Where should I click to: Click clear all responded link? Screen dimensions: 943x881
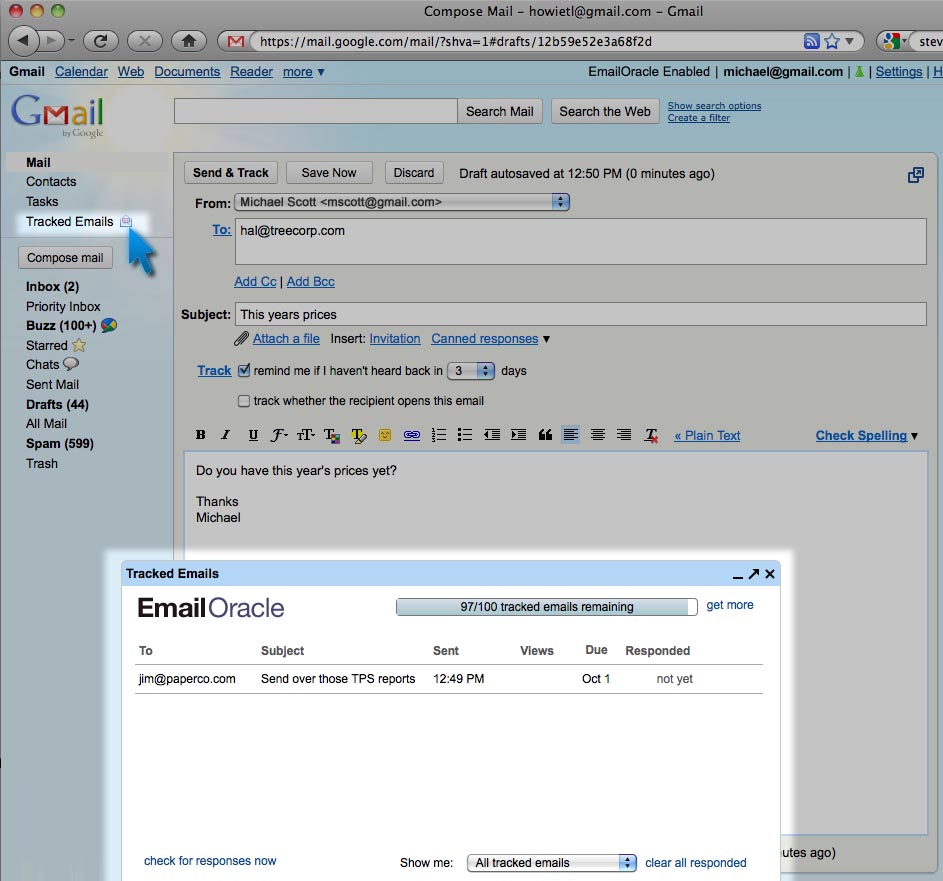tap(696, 863)
